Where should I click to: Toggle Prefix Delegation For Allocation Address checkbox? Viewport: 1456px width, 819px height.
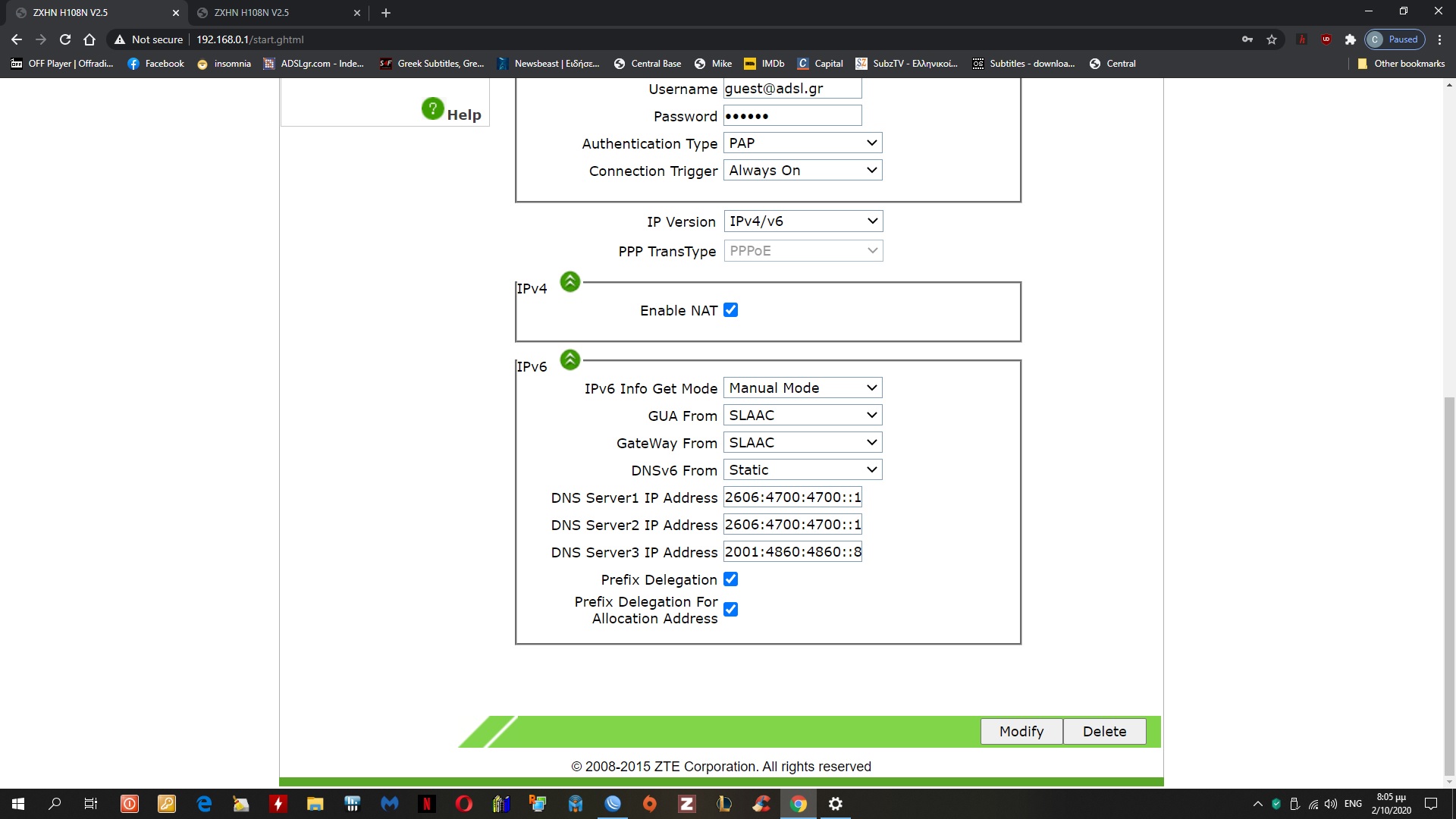tap(730, 610)
